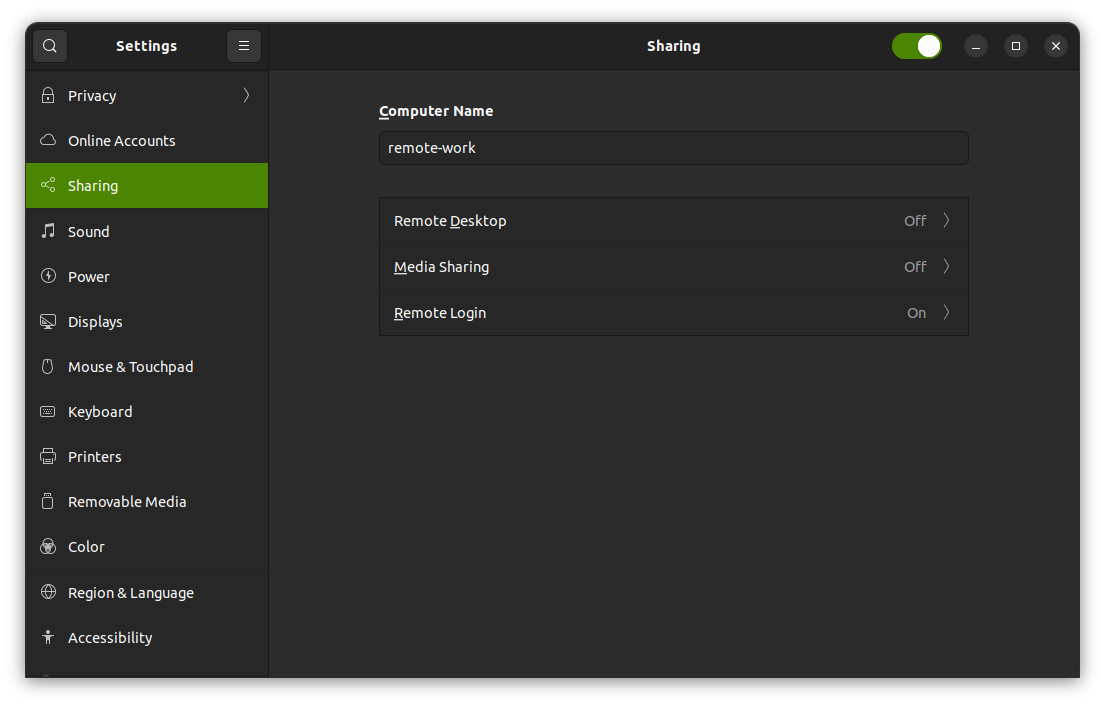Image resolution: width=1105 pixels, height=706 pixels.
Task: Click the Sound music note icon
Action: [47, 232]
